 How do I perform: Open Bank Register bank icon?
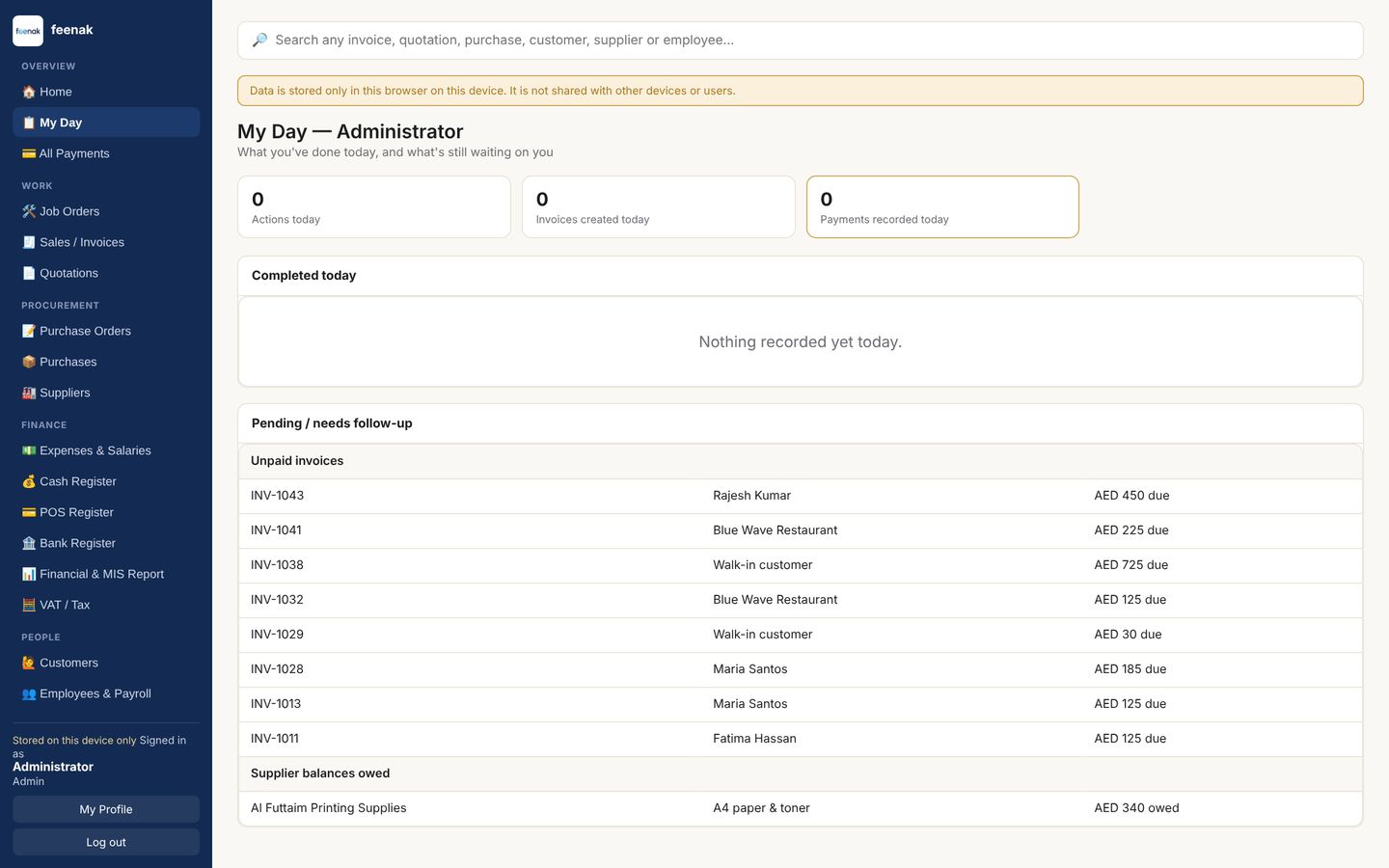click(x=29, y=543)
